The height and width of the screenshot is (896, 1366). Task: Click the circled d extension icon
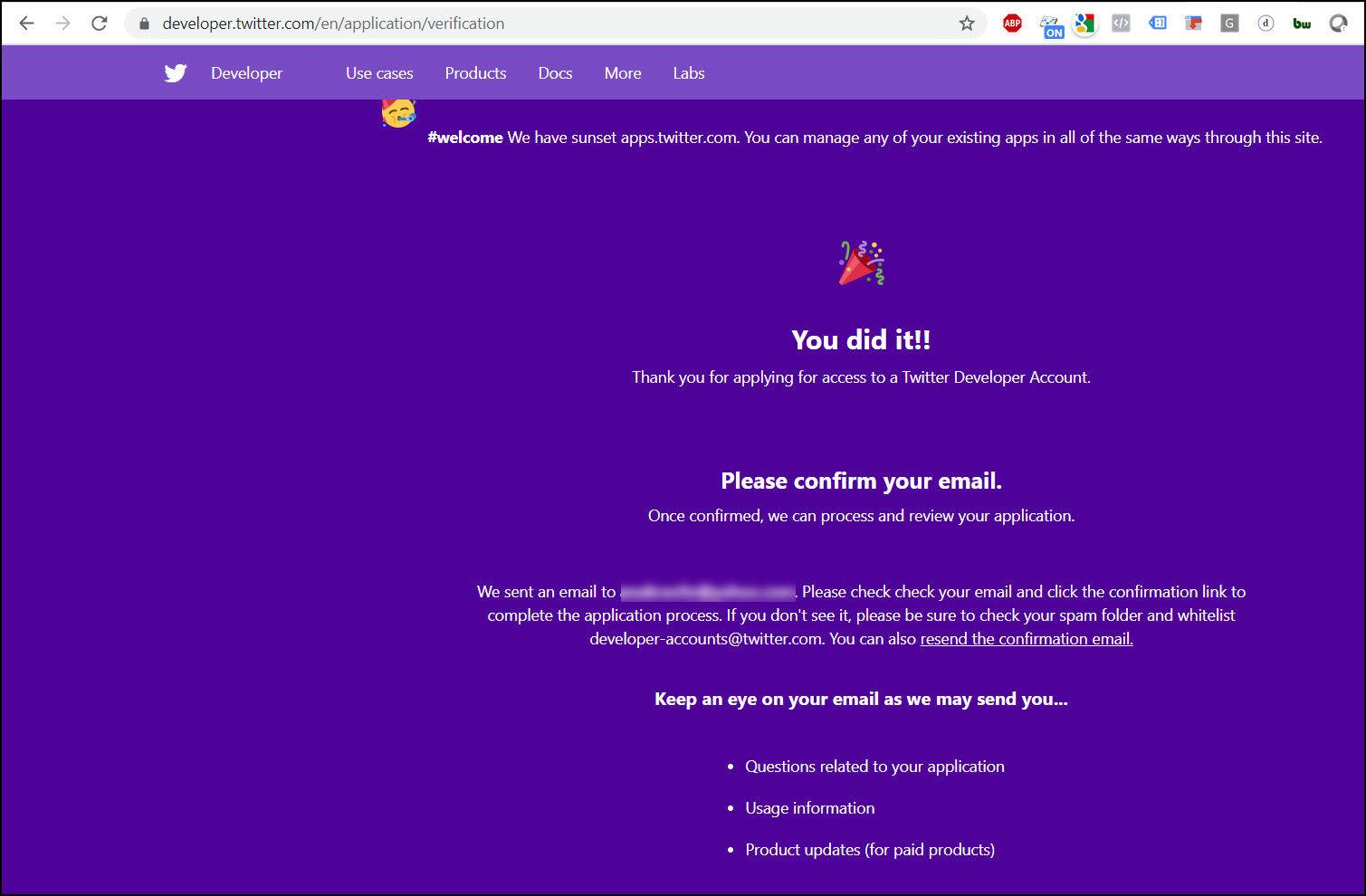[1266, 24]
